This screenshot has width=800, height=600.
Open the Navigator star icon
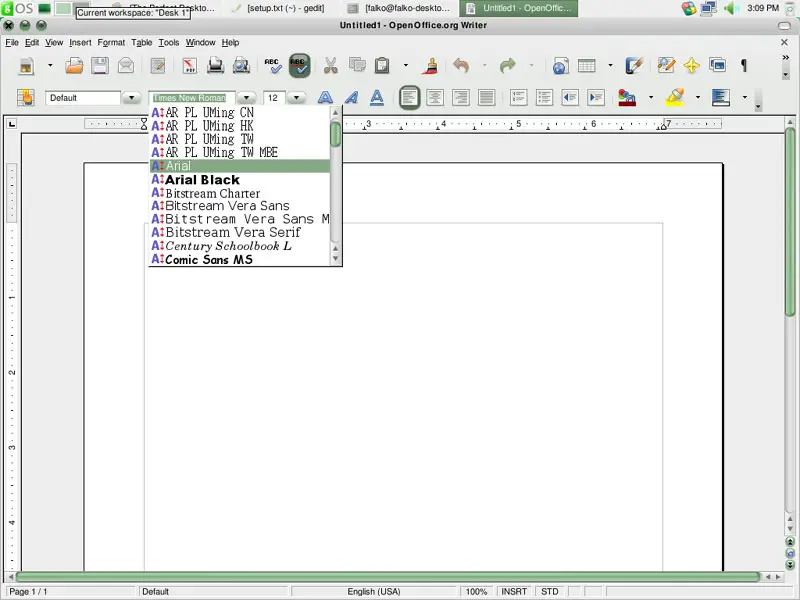692,66
